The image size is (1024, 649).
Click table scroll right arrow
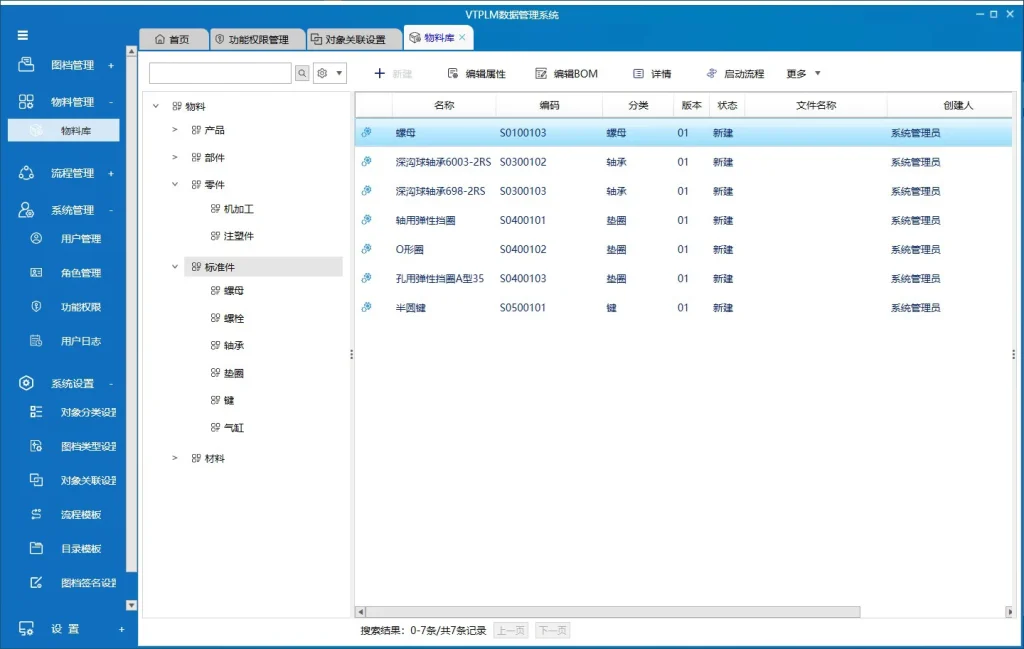[1009, 612]
